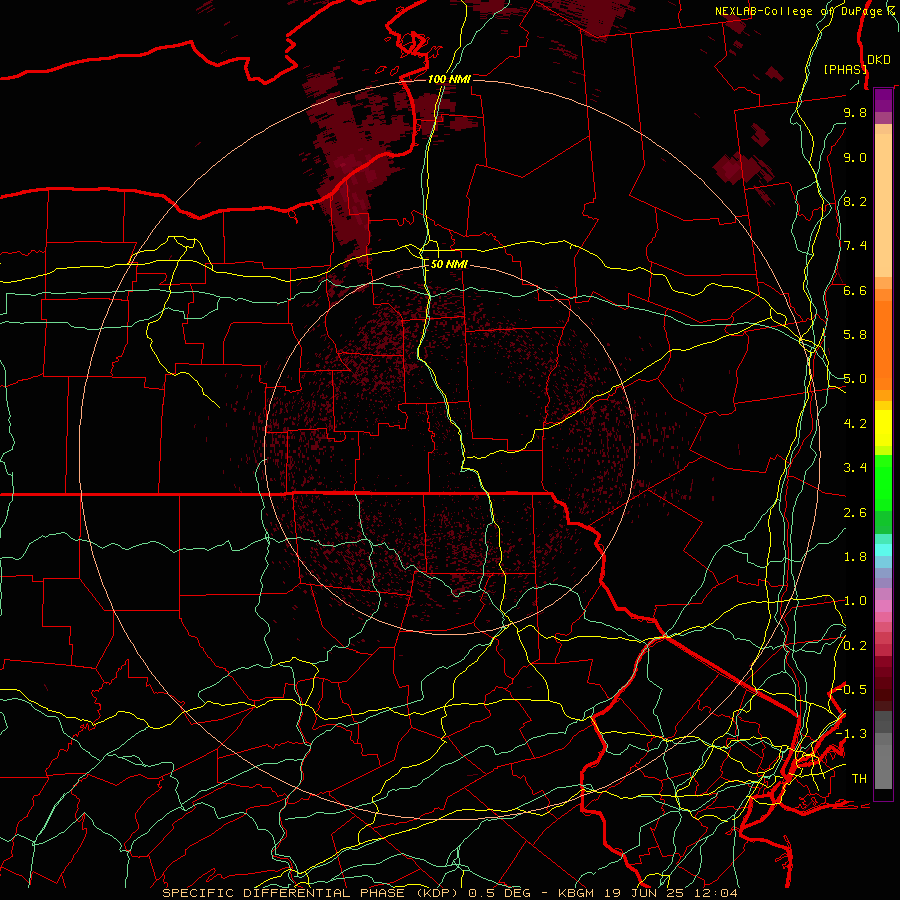Click the 9.8 value on the scale
This screenshot has width=900, height=900.
point(855,113)
